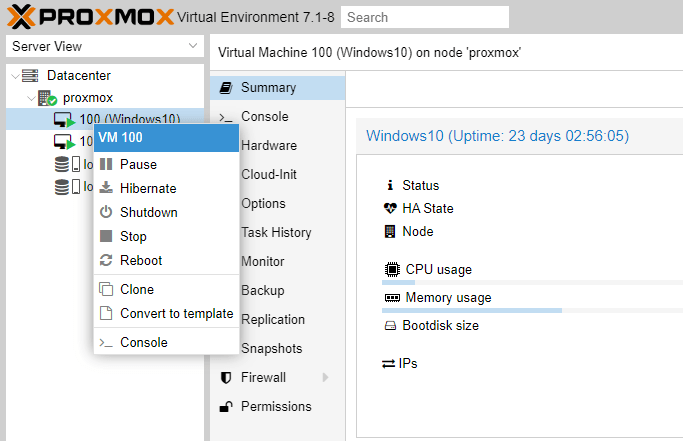683x441 pixels.
Task: Click the Hibernate download icon
Action: [106, 188]
